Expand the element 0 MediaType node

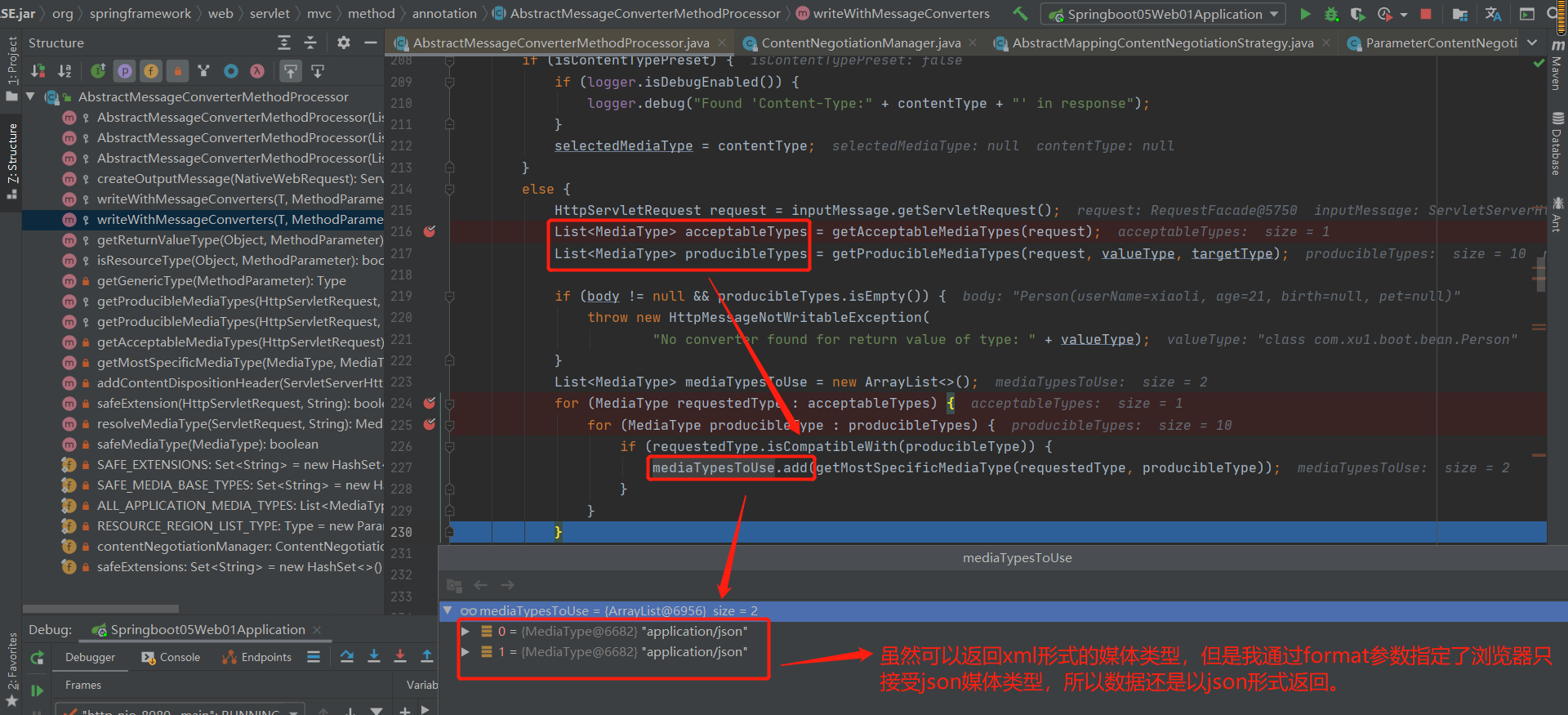[465, 631]
